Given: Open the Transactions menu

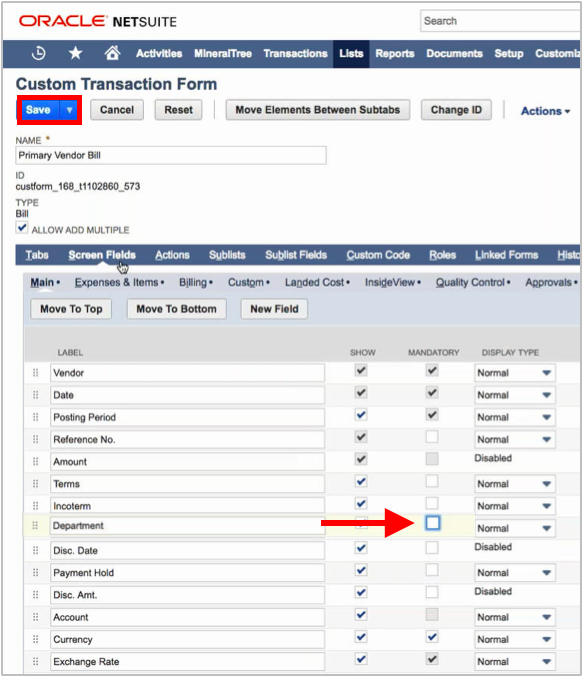Looking at the screenshot, I should (295, 54).
